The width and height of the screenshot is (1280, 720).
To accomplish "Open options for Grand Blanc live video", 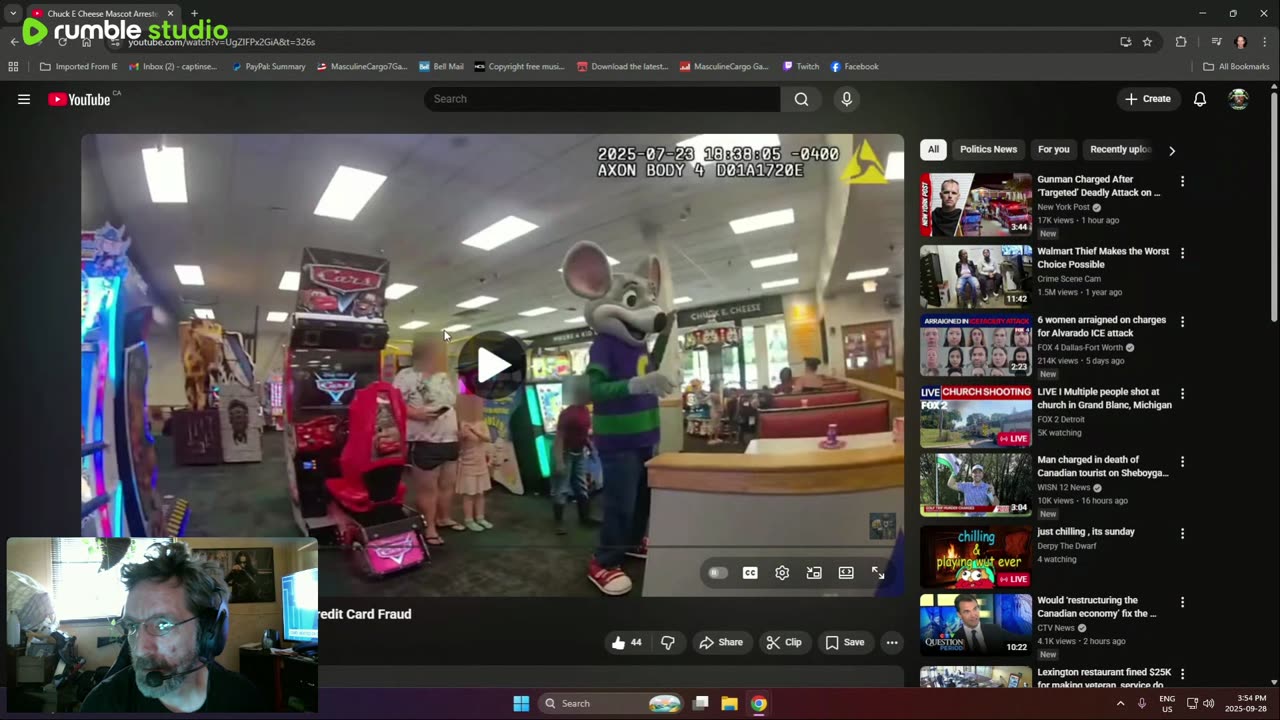I will click(x=1182, y=394).
